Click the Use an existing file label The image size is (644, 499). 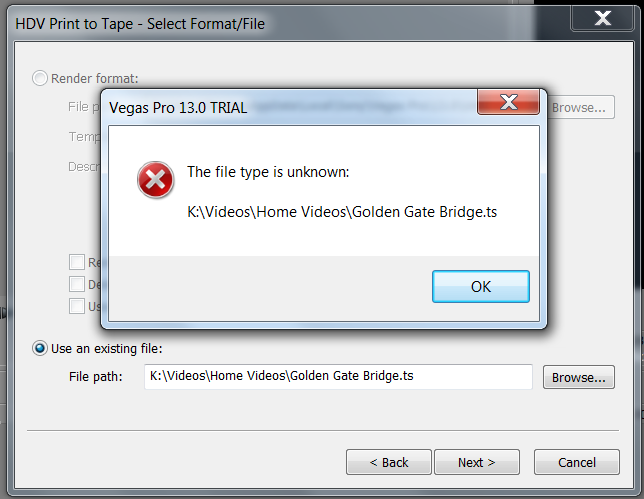pyautogui.click(x=107, y=348)
